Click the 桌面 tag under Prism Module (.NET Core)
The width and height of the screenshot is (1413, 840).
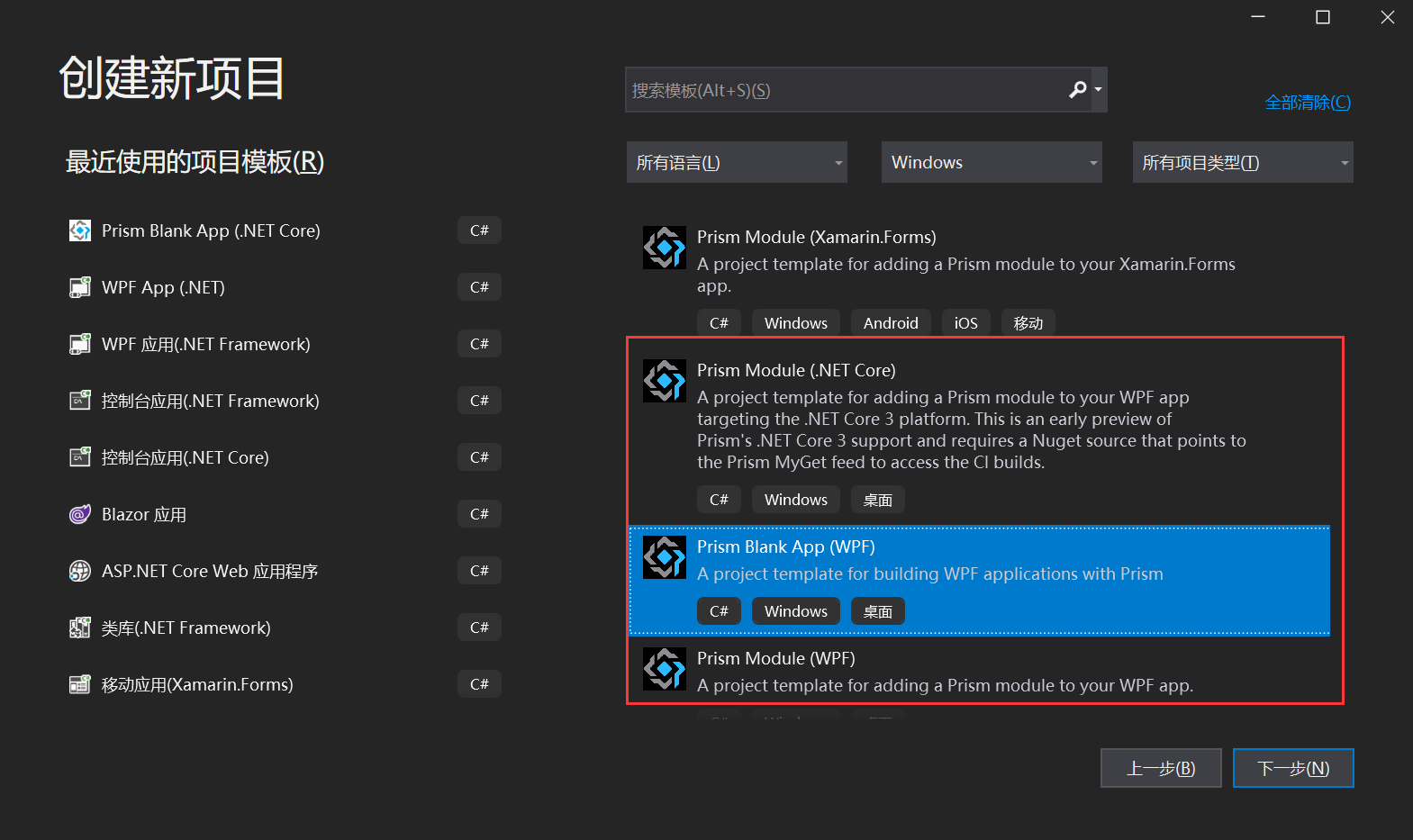pyautogui.click(x=877, y=499)
